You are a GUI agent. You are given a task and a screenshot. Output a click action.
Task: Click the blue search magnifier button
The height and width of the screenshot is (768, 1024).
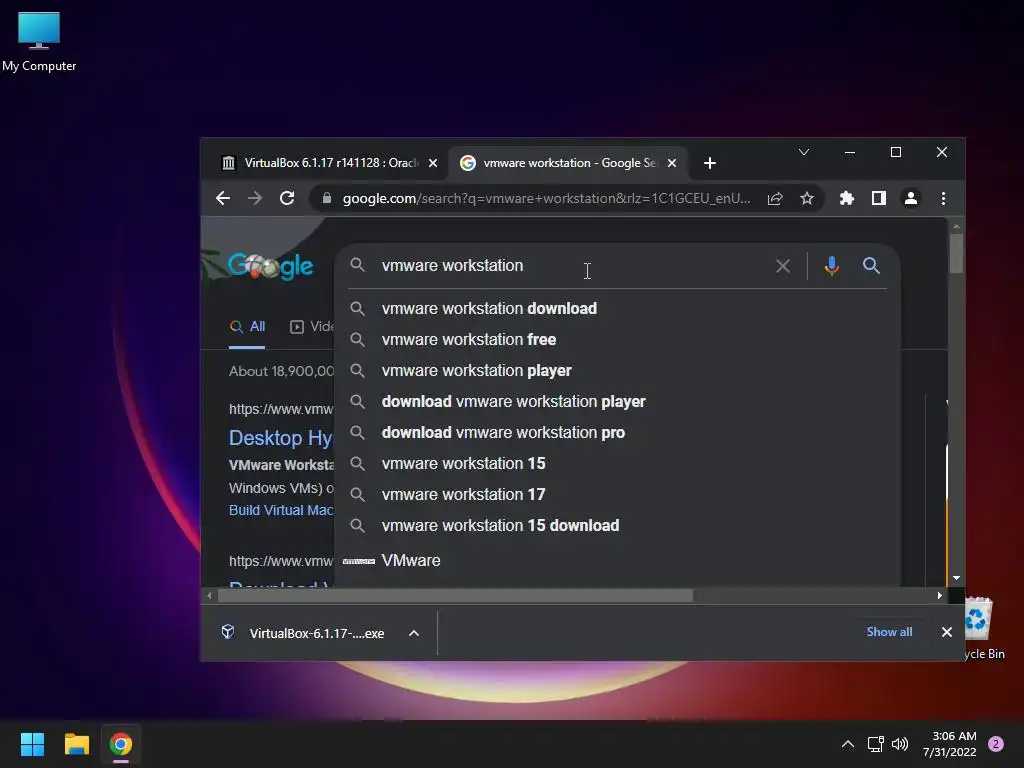coord(871,266)
